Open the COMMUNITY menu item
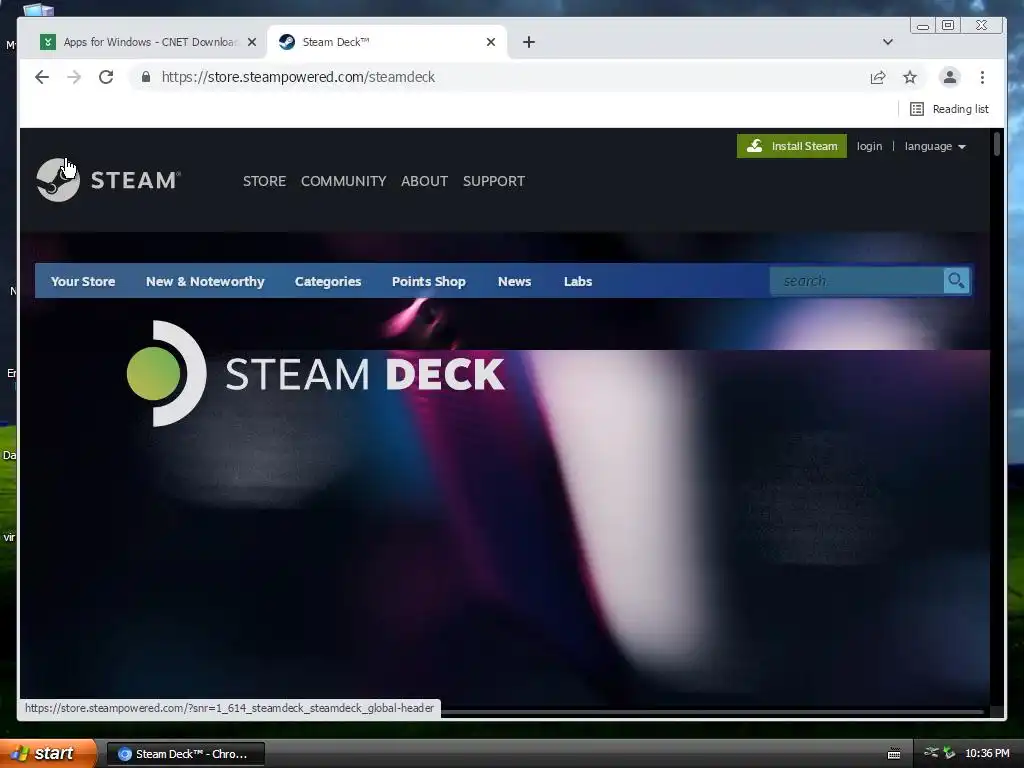Viewport: 1024px width, 768px height. 344,181
